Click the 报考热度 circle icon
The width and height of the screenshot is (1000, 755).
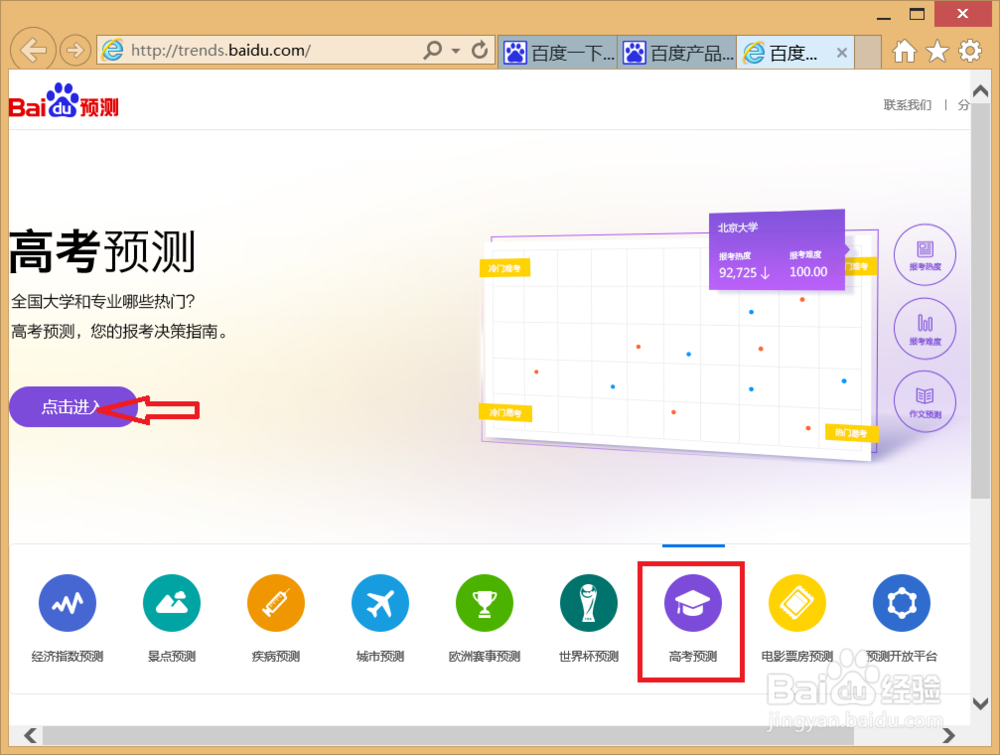point(925,254)
